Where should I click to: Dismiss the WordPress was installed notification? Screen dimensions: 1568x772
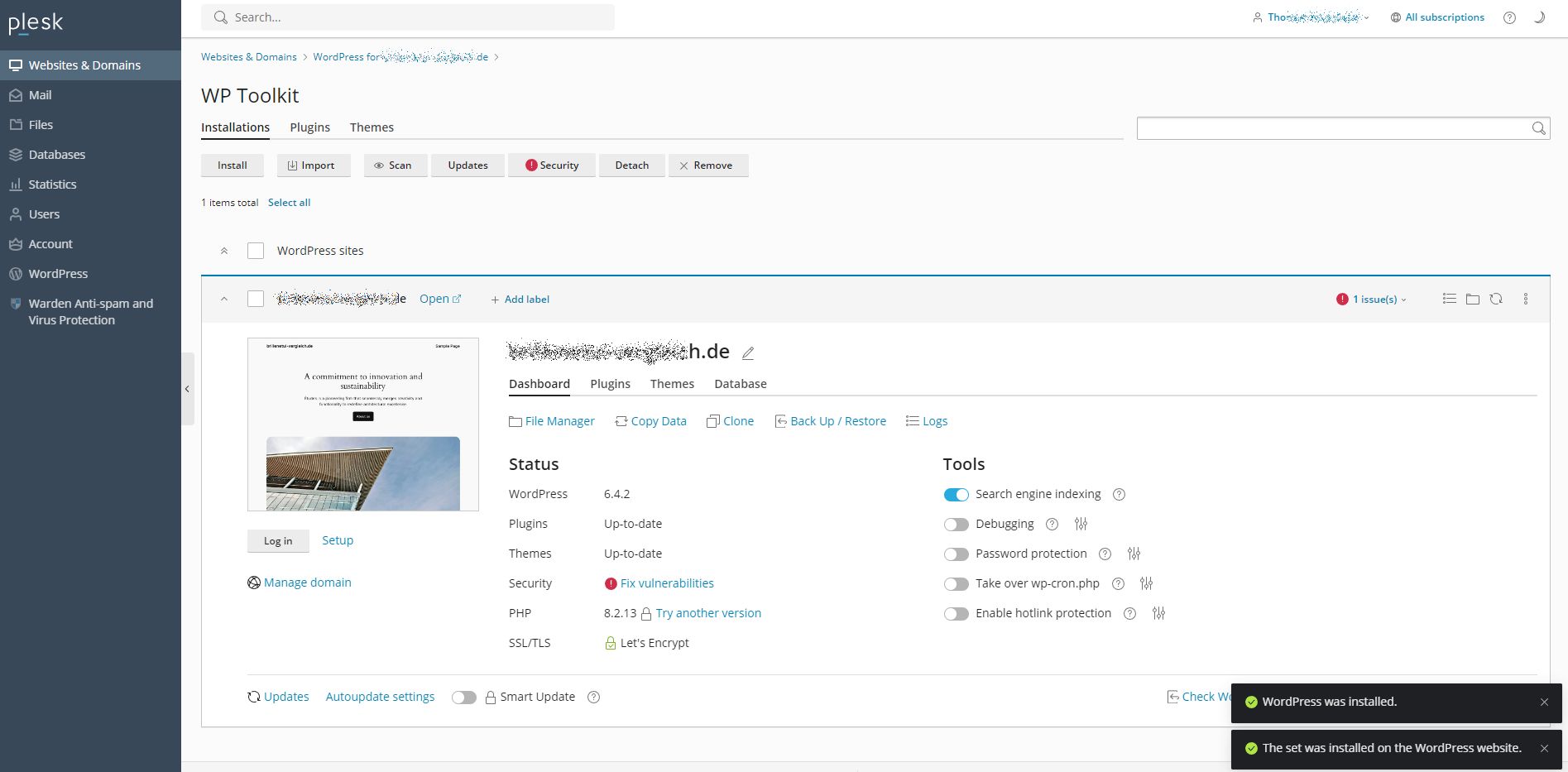(x=1544, y=702)
